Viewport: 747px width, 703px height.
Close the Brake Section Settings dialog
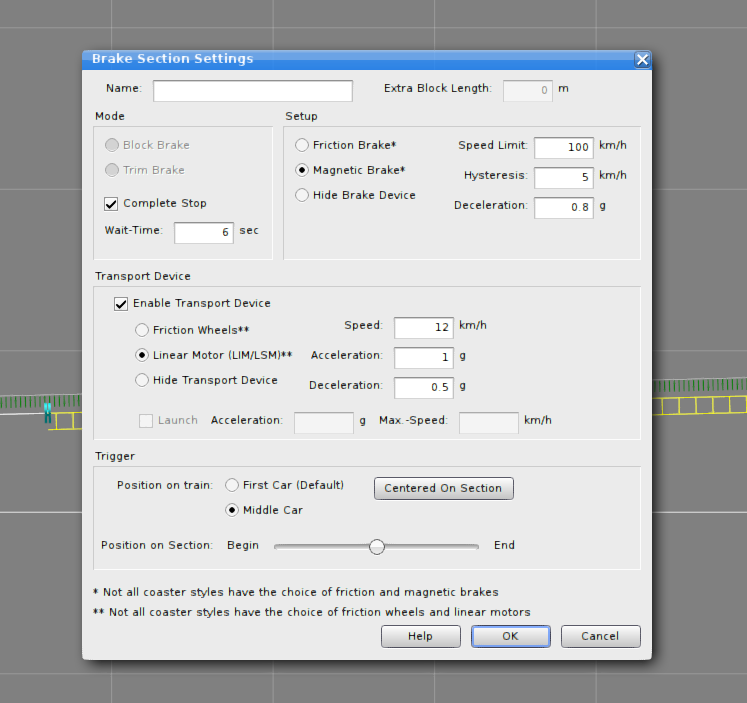pos(642,59)
